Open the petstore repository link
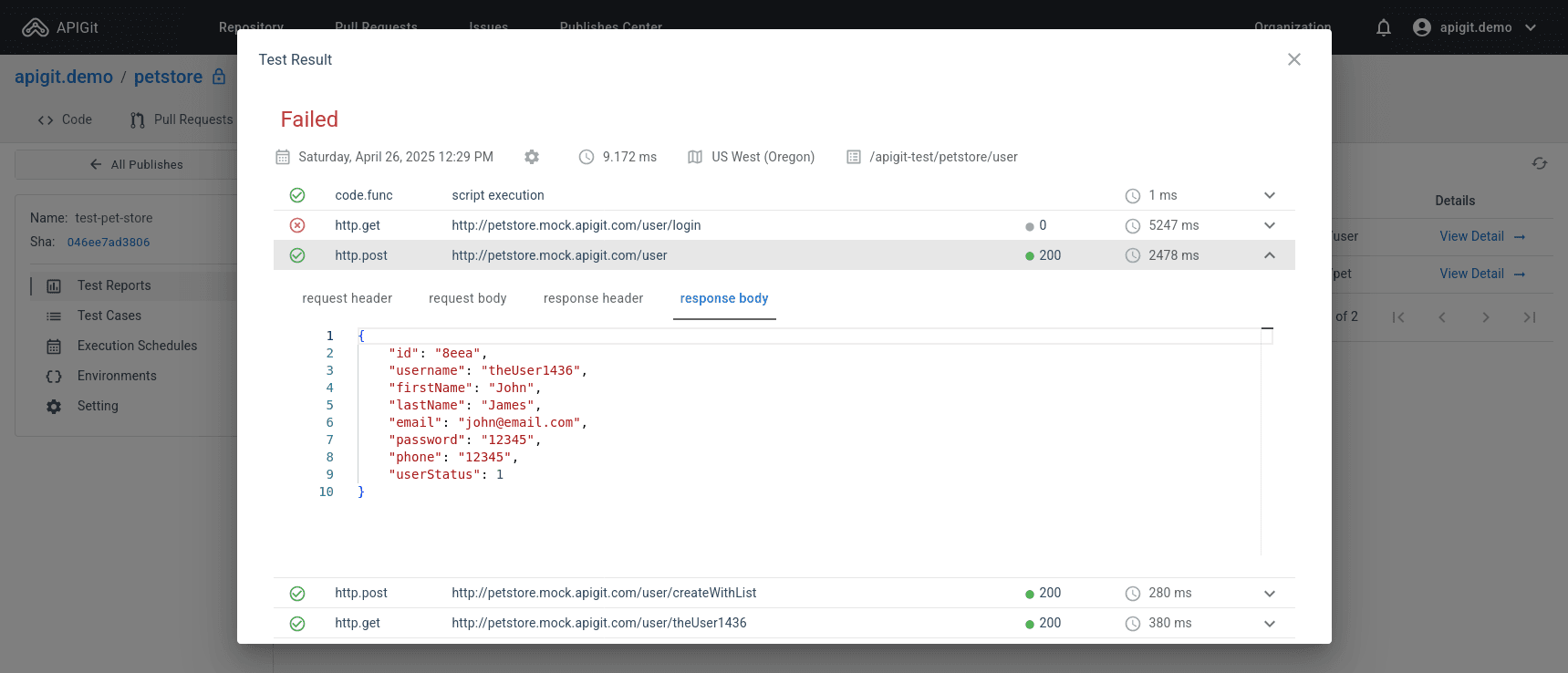Image resolution: width=1568 pixels, height=673 pixels. [169, 77]
